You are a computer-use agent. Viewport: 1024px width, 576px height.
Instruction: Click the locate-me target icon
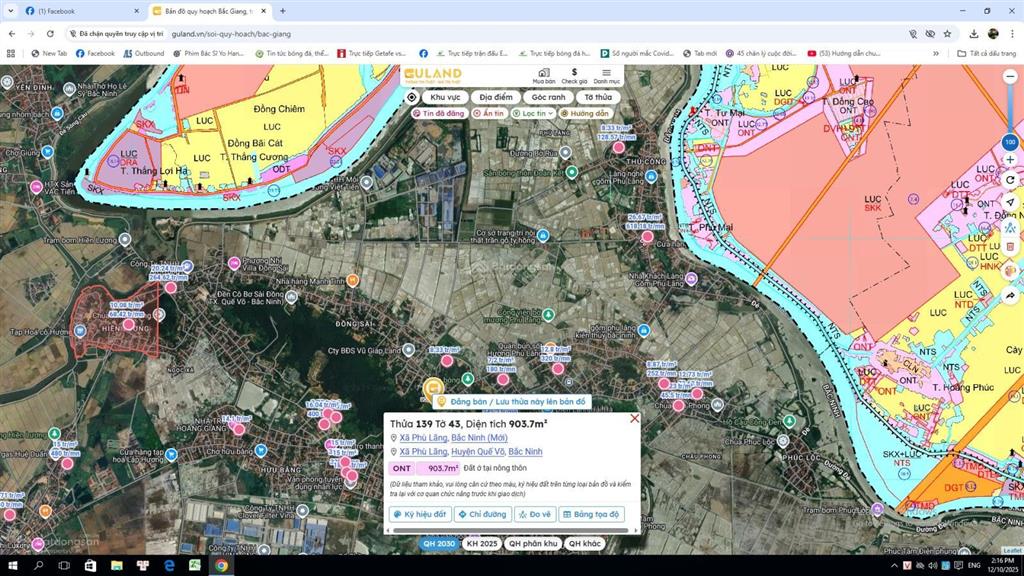click(412, 97)
